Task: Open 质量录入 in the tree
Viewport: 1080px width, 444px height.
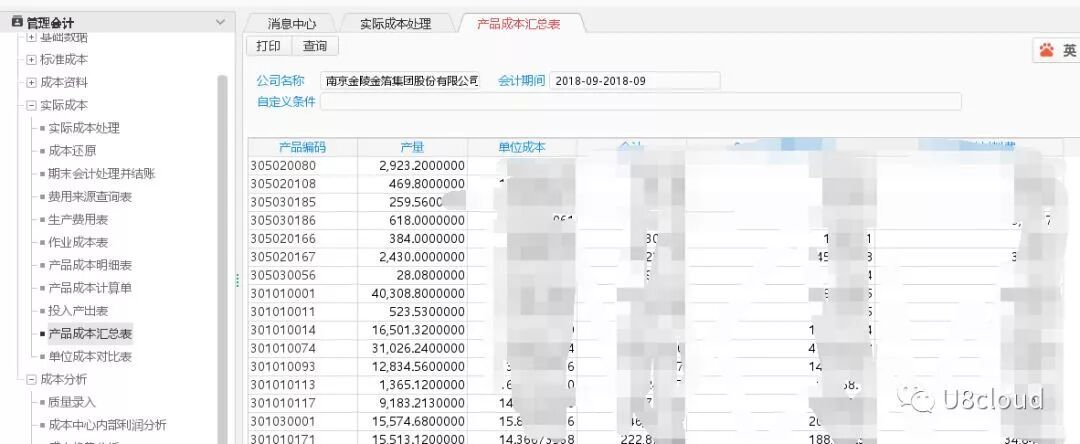Action: tap(72, 402)
